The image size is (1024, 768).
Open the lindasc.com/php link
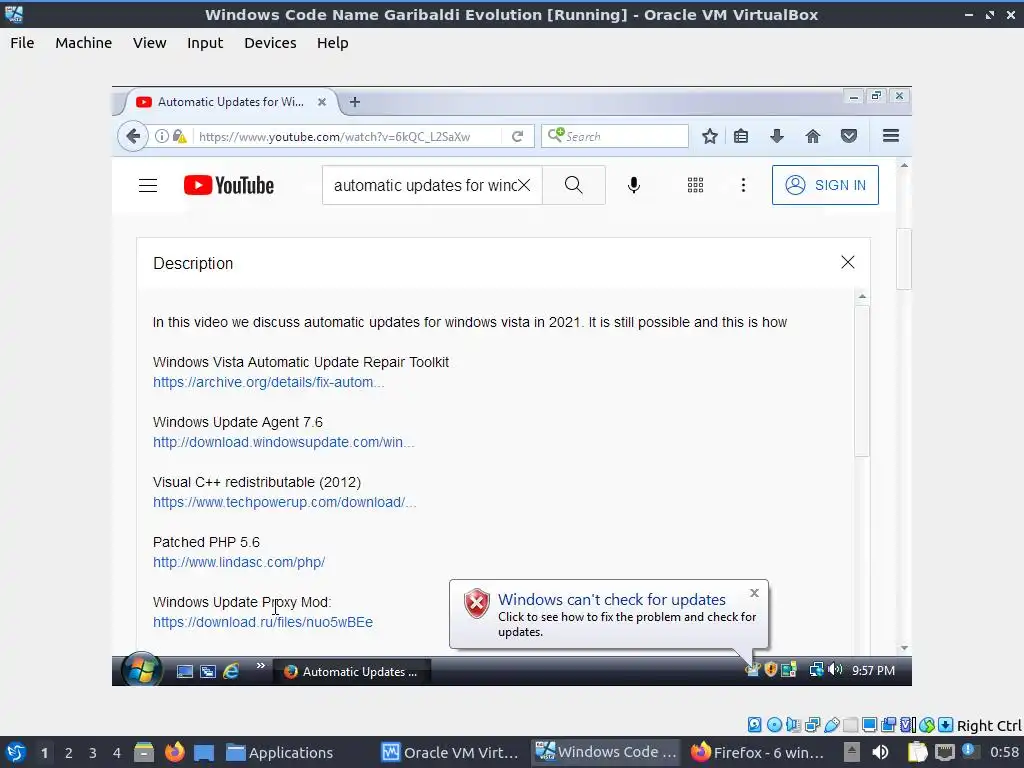click(239, 562)
